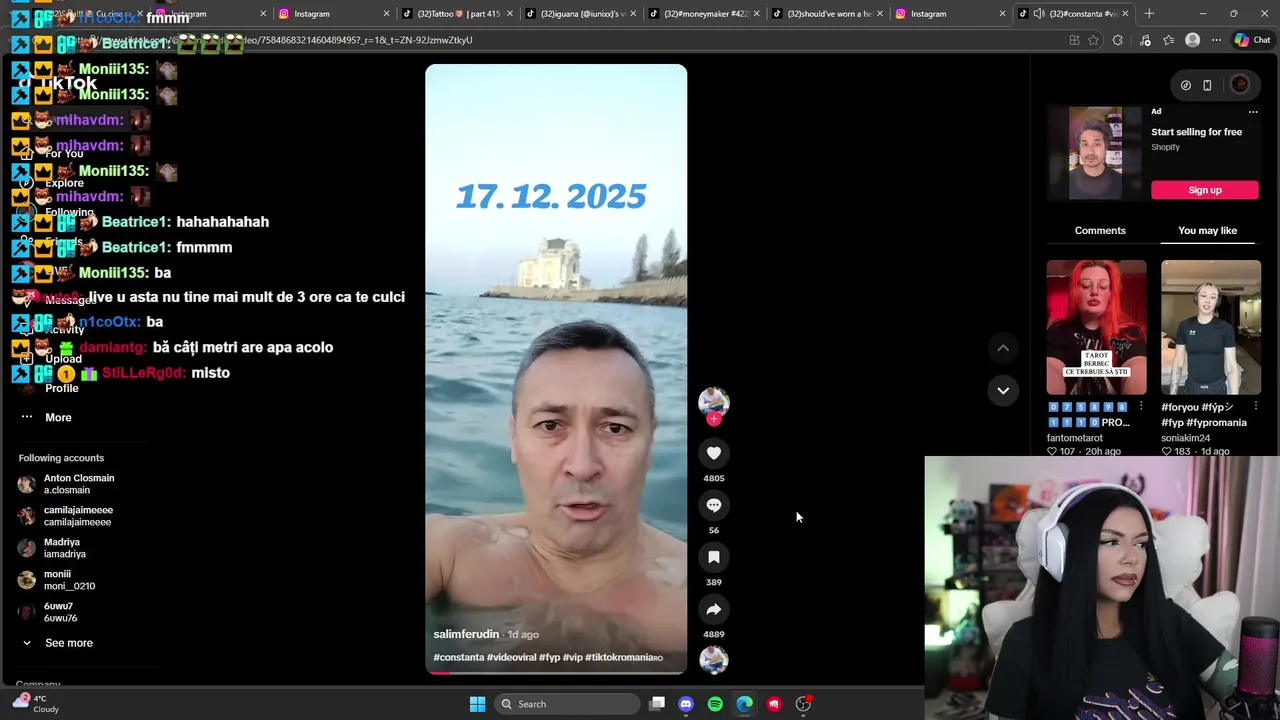Image resolution: width=1280 pixels, height=720 pixels.
Task: Click the phone app icon in TikTok header
Action: pos(1207,85)
